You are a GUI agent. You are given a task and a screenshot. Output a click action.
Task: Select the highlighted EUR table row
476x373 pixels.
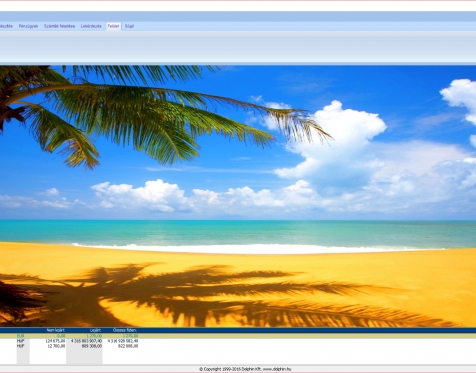[x=238, y=336]
